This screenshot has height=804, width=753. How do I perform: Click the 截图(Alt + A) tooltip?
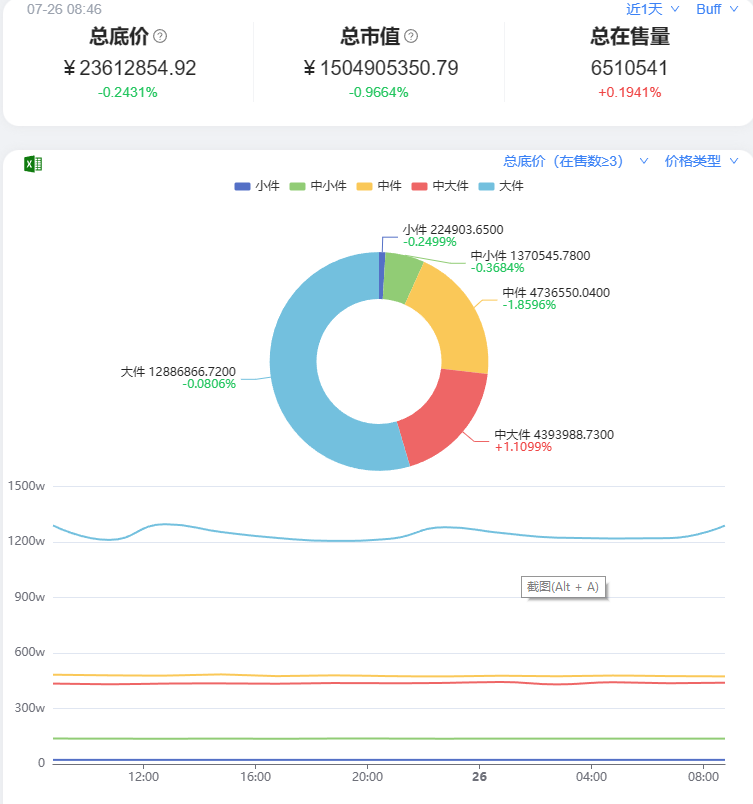(563, 587)
